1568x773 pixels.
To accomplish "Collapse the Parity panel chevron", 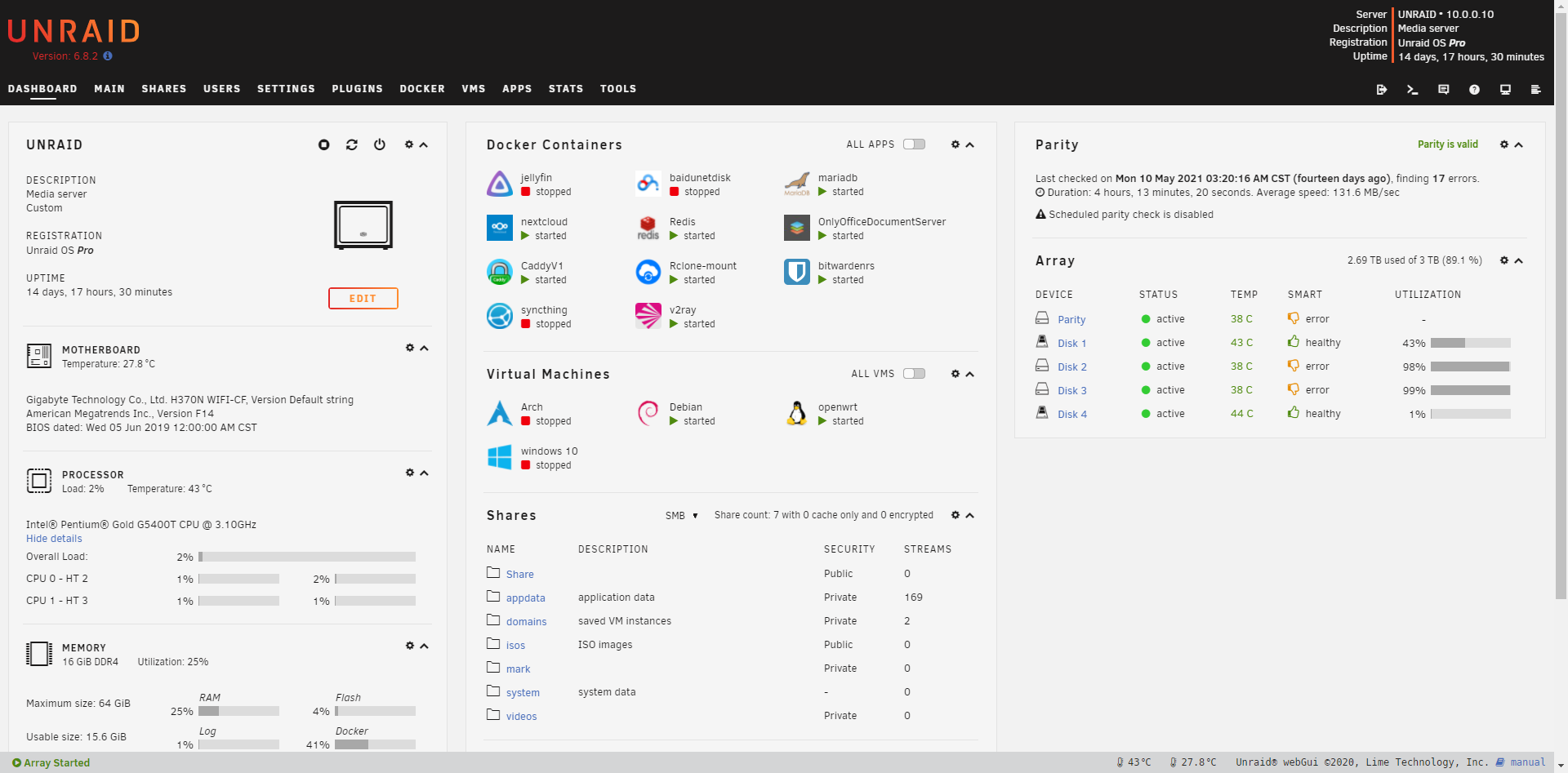I will (x=1519, y=144).
